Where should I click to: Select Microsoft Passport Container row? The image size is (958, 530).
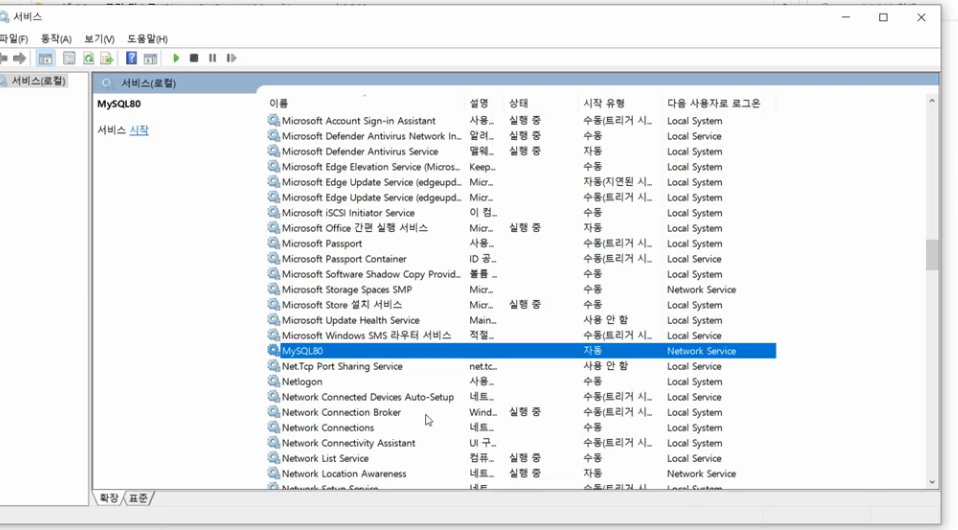(x=522, y=259)
